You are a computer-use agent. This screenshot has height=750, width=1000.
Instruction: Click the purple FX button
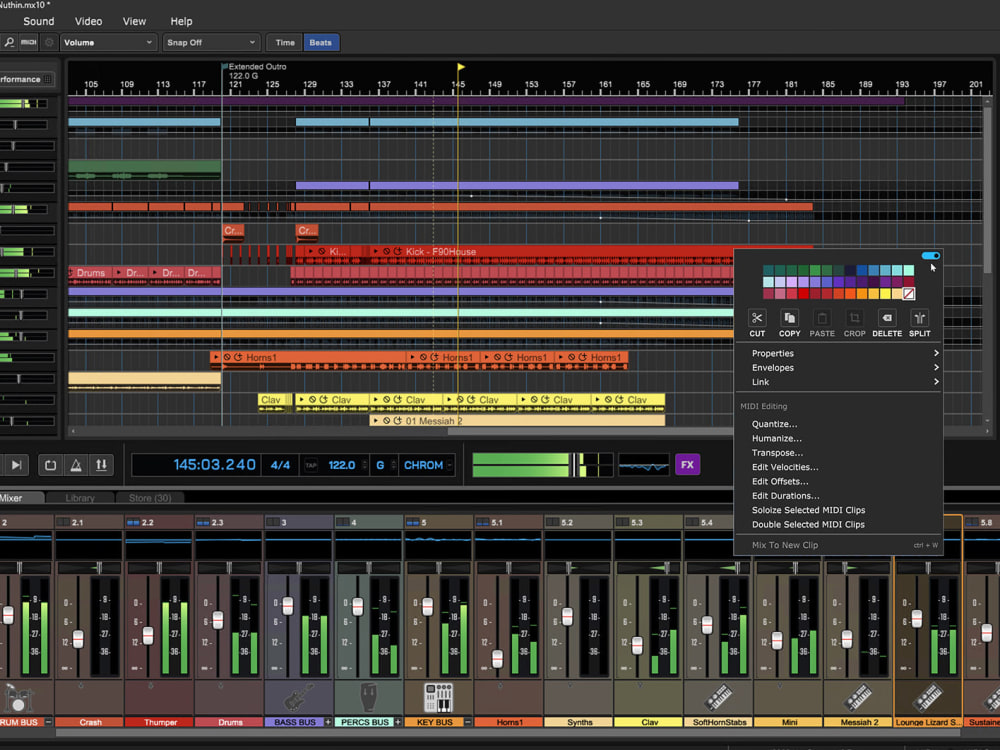tap(688, 465)
